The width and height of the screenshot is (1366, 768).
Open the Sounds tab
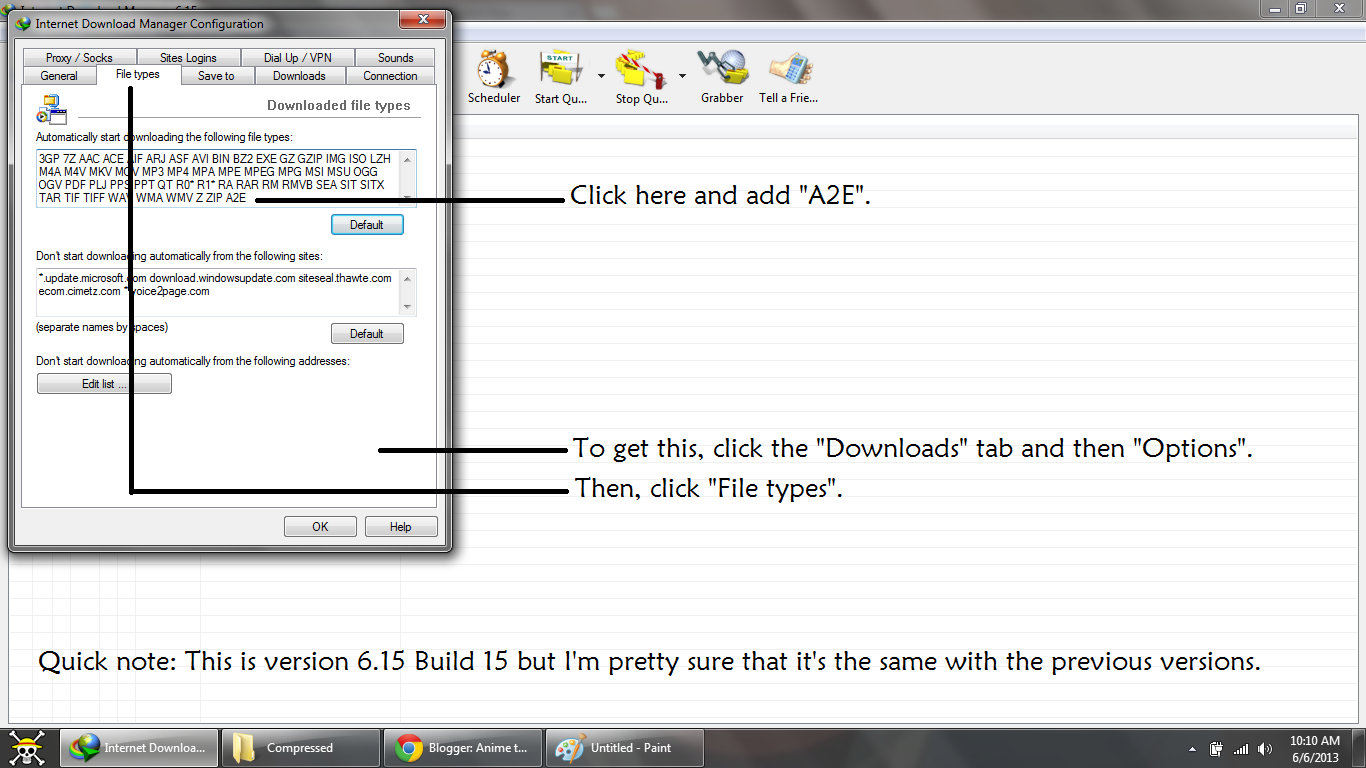tap(396, 58)
